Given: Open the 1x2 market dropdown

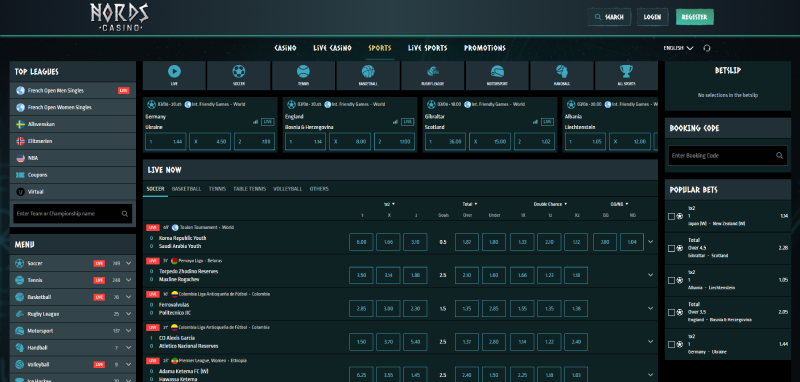Looking at the screenshot, I should pyautogui.click(x=389, y=204).
